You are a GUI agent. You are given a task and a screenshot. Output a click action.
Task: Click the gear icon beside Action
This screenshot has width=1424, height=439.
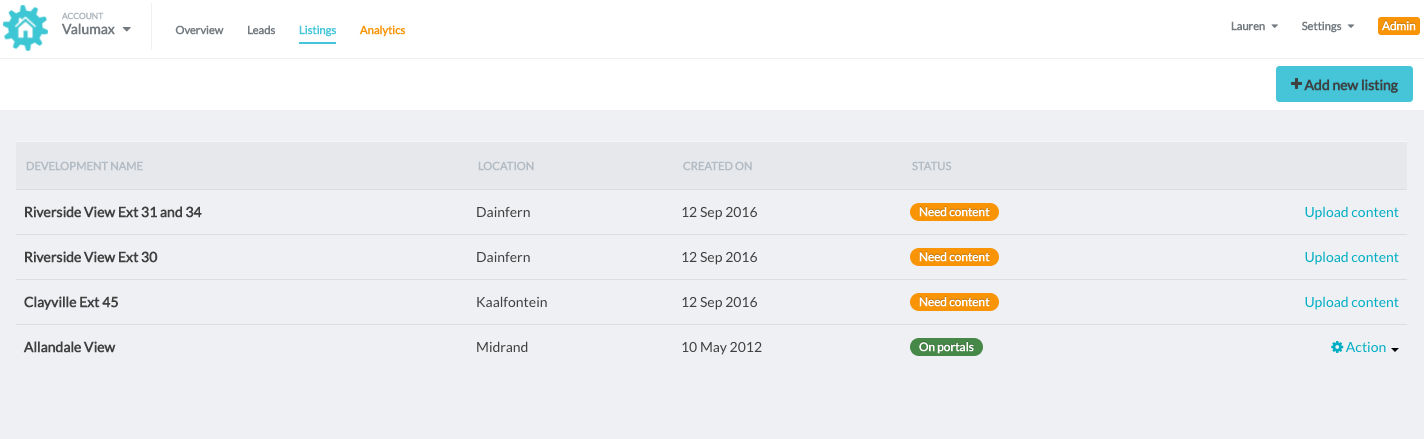1336,347
